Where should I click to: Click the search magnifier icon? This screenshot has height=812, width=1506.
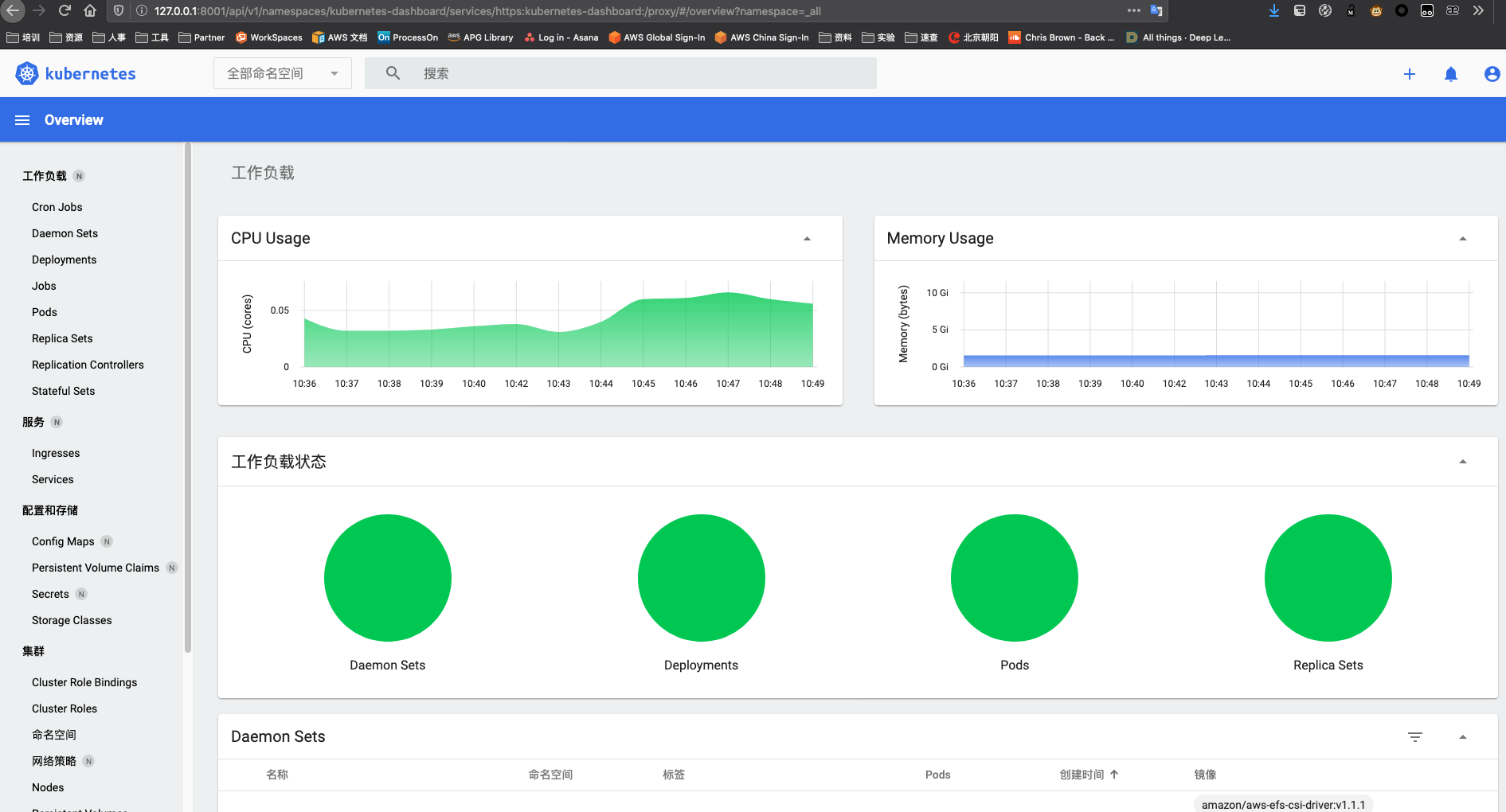tap(393, 73)
